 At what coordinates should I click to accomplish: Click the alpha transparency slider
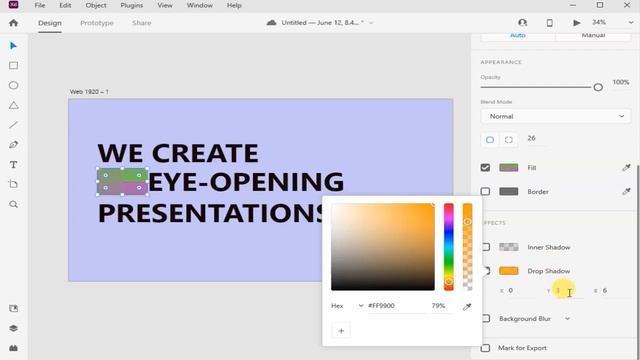tap(467, 247)
